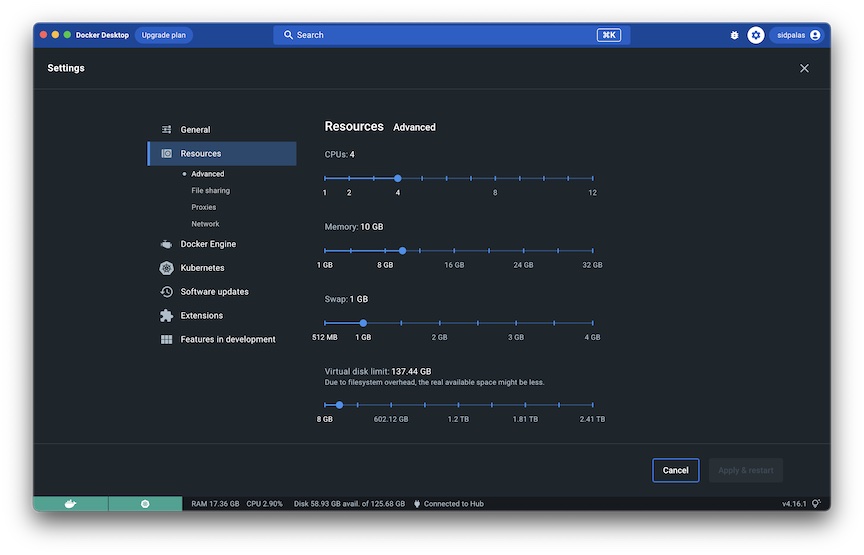Open the Software updates section

pos(214,292)
